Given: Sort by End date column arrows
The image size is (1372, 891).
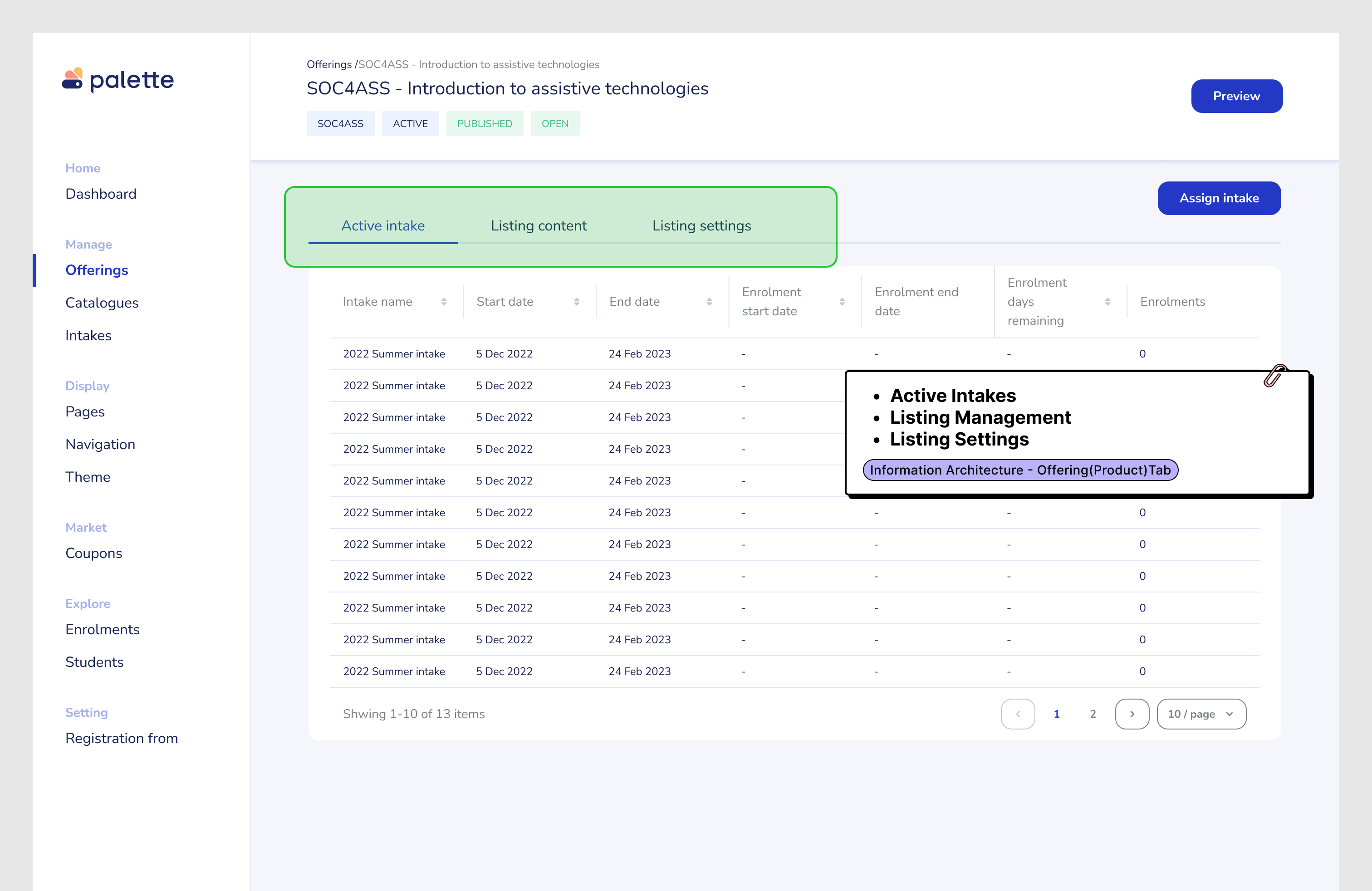Looking at the screenshot, I should click(709, 302).
